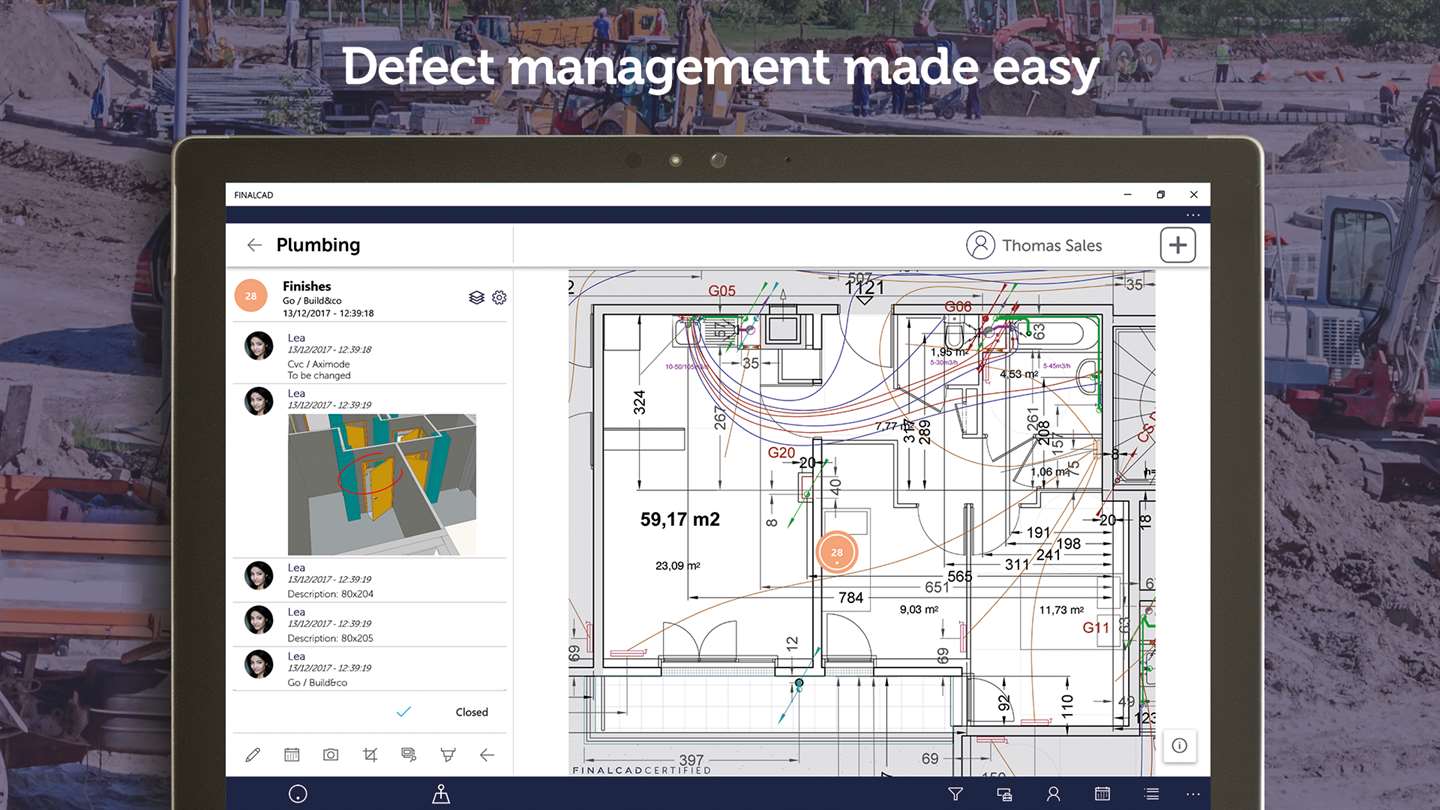The image size is (1440, 810).
Task: Click the three dots in top dark bar
Action: 1192,215
